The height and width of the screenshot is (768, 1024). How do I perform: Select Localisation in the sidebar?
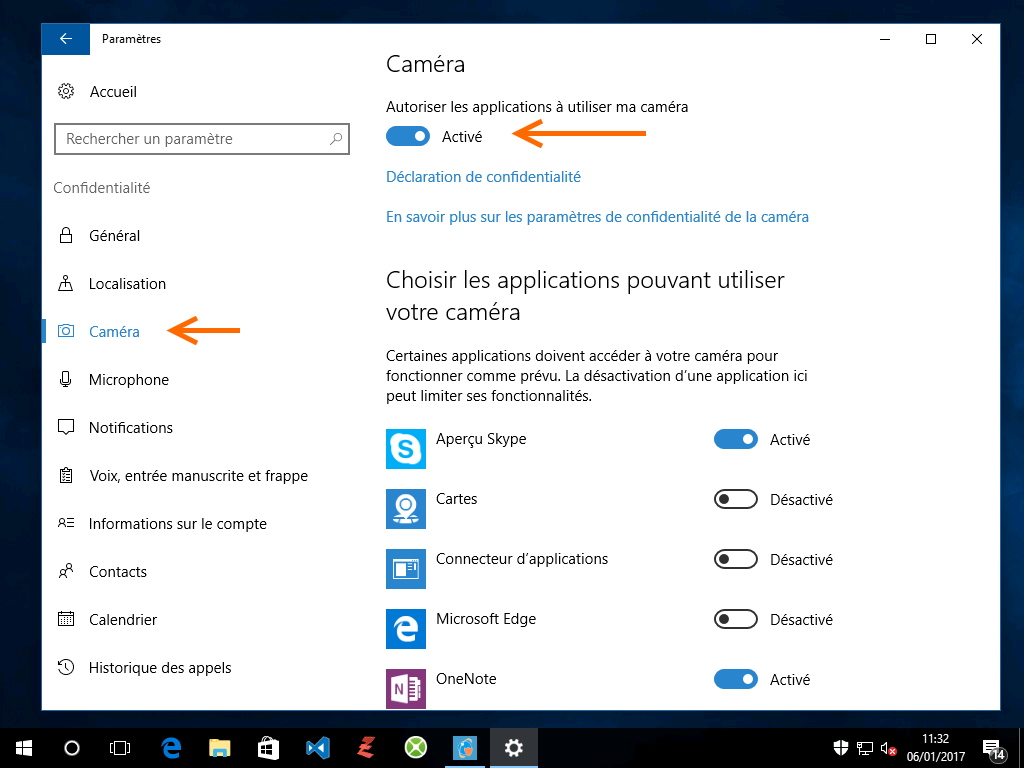point(127,283)
